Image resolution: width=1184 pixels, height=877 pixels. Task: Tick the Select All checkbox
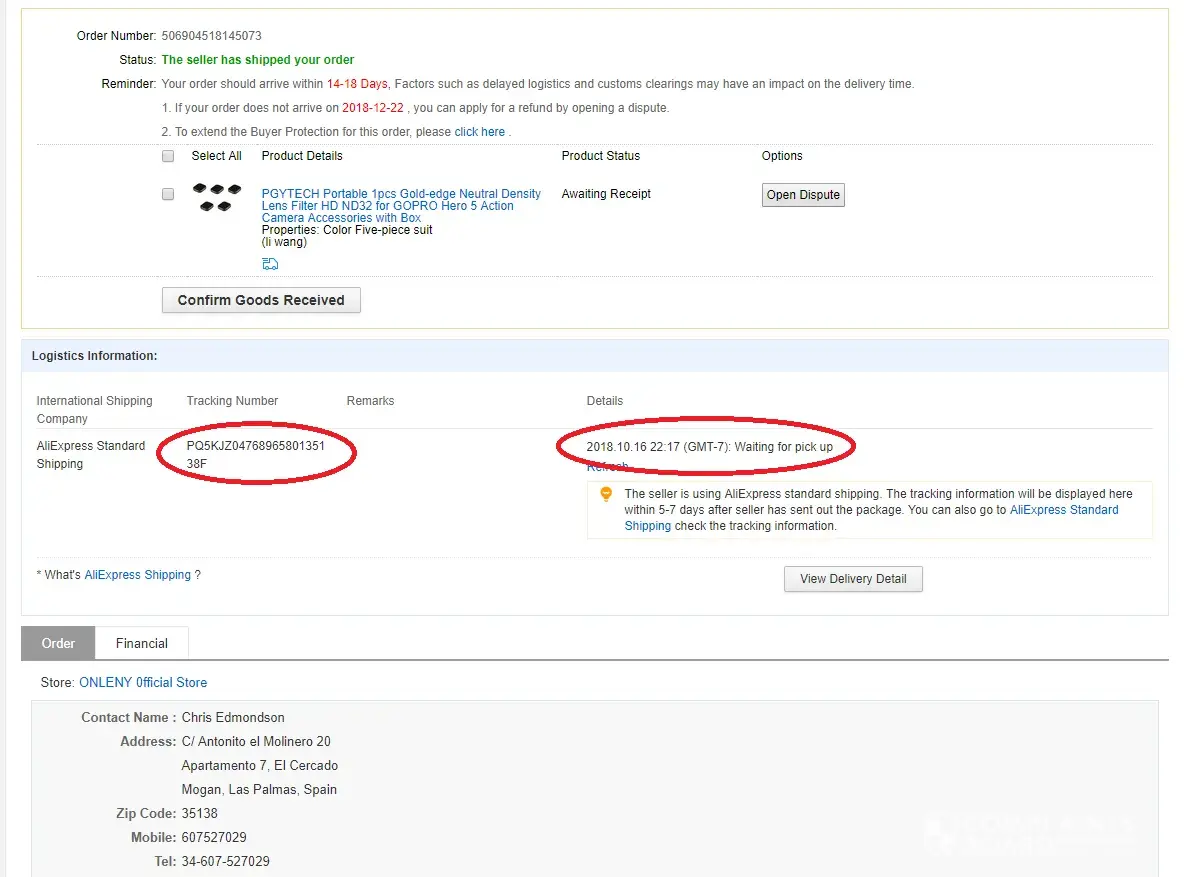point(168,156)
